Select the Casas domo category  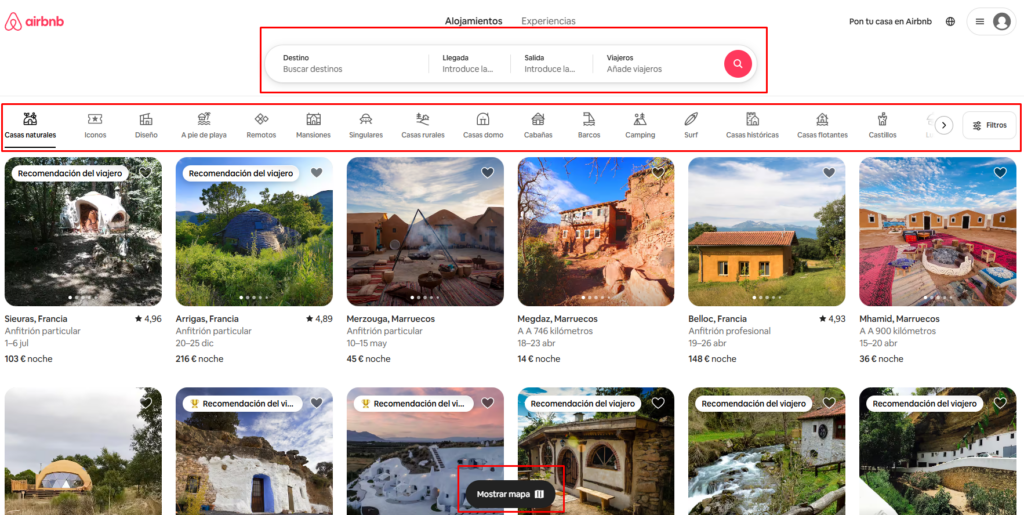(x=483, y=125)
